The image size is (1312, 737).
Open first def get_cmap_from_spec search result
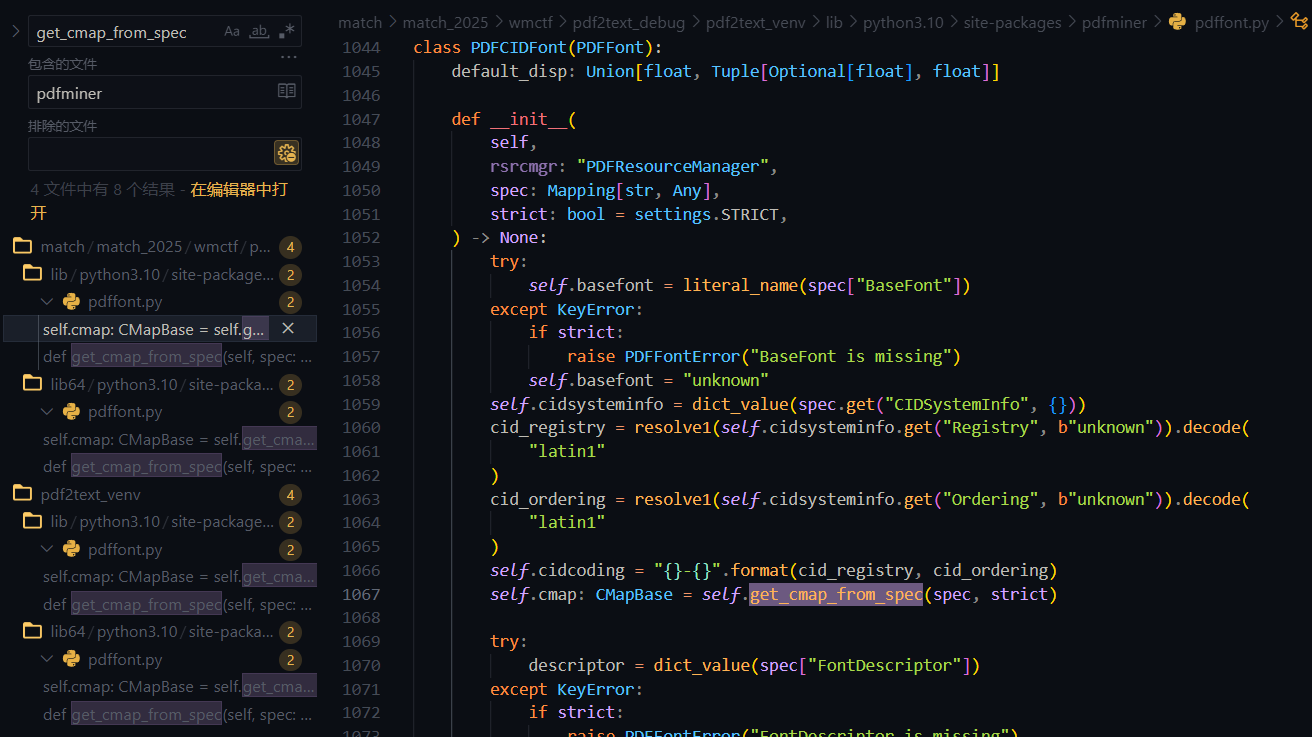(177, 357)
